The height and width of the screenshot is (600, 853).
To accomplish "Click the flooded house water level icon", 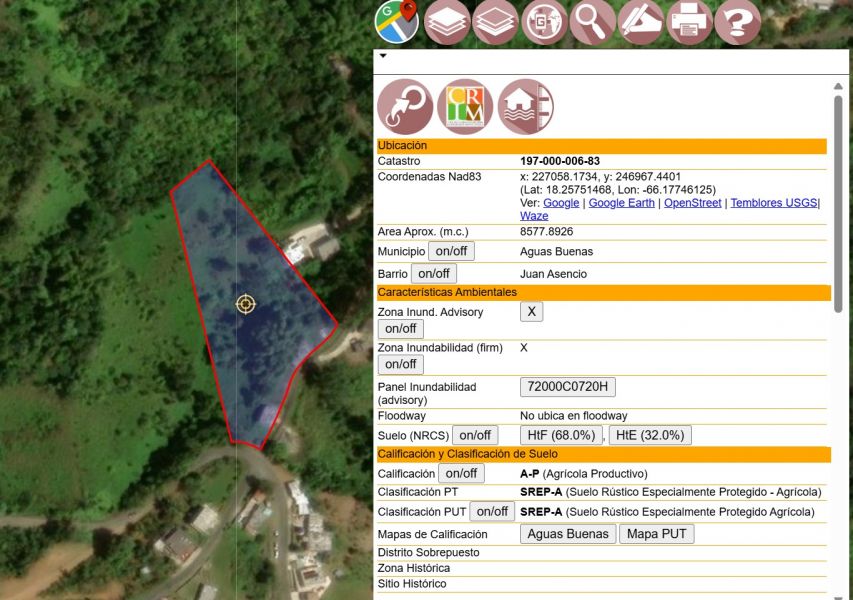I will point(524,105).
